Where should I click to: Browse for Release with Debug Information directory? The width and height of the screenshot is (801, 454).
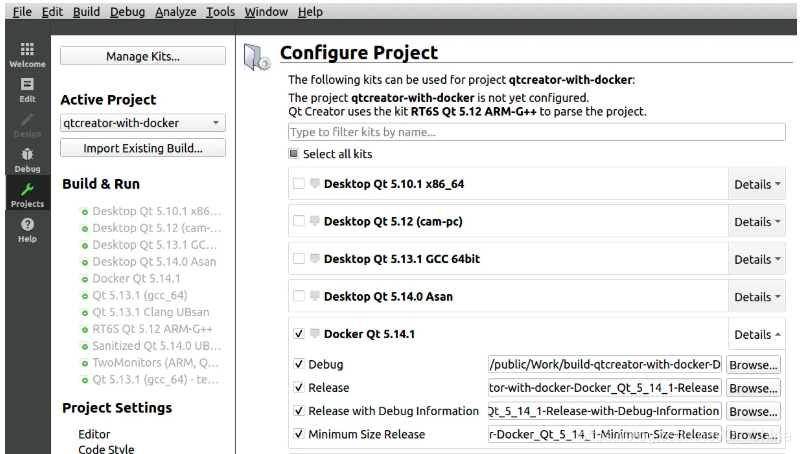753,411
